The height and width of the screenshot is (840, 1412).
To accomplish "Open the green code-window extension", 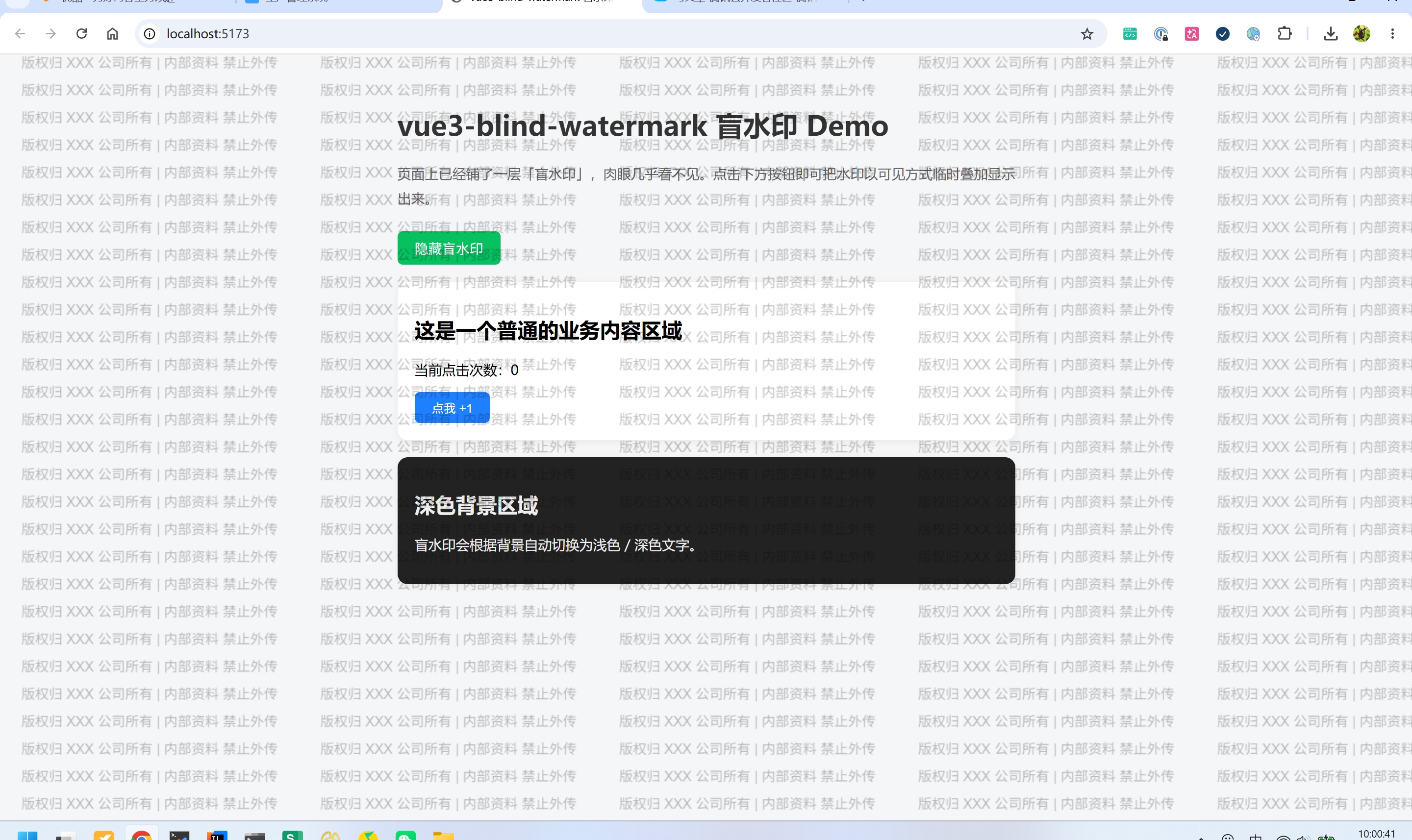I will (x=1130, y=34).
